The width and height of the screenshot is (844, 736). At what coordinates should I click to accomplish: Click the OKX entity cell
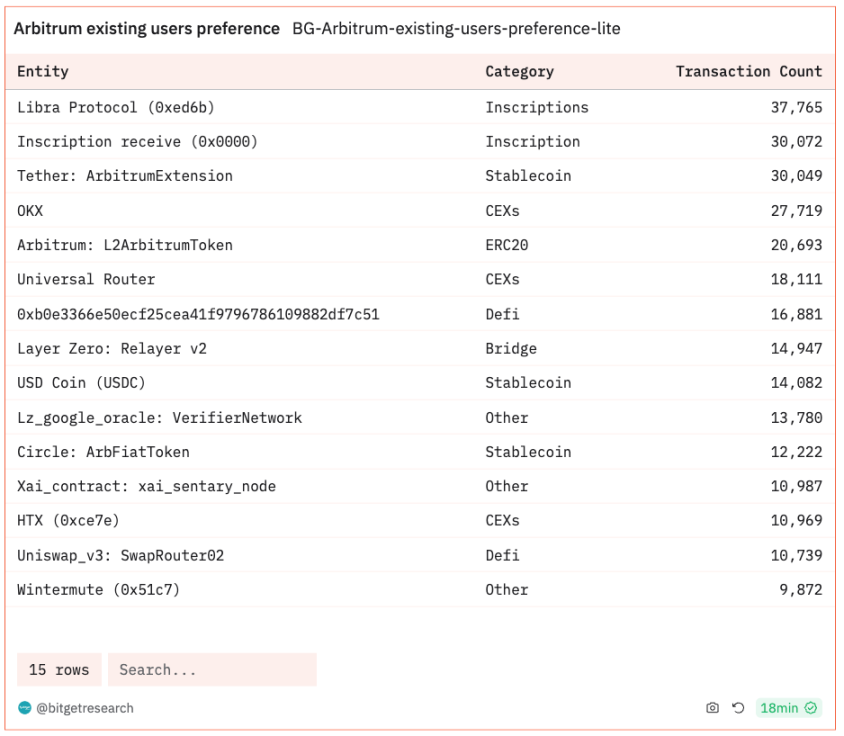pyautogui.click(x=30, y=211)
